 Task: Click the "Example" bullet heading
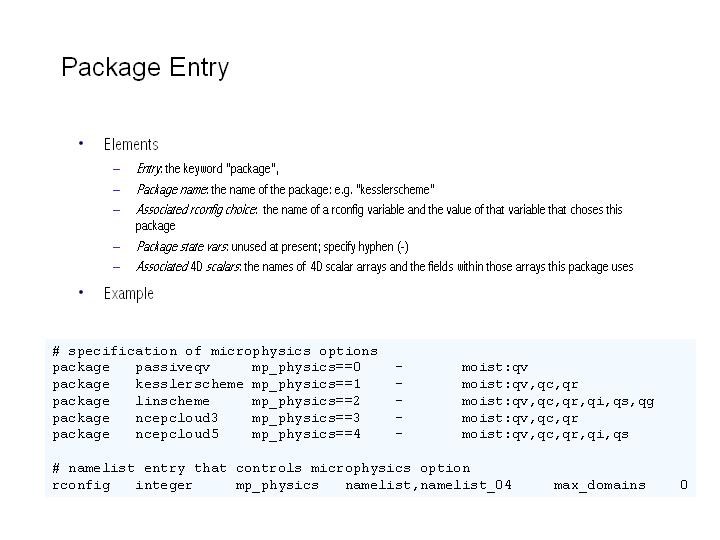(x=129, y=293)
